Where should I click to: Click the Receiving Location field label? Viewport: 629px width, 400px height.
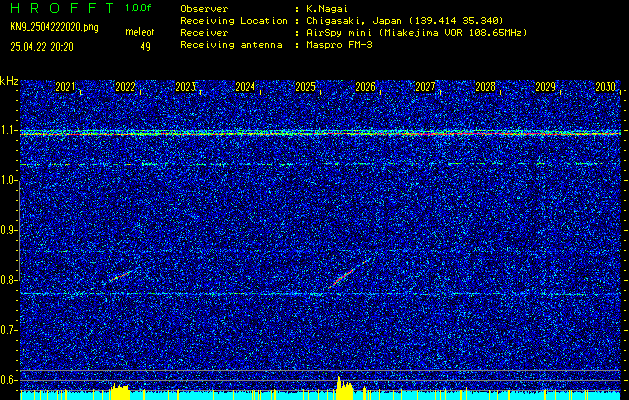click(234, 20)
